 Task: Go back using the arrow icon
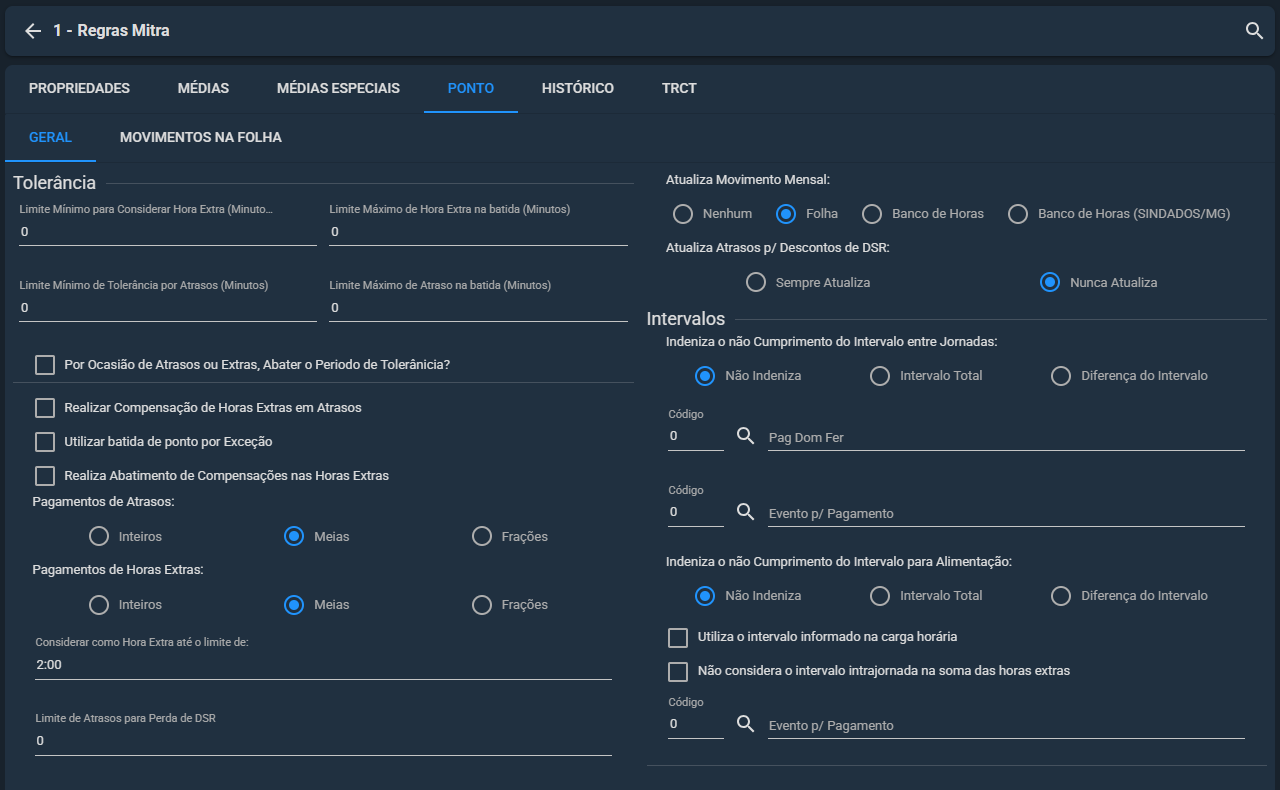pos(33,31)
